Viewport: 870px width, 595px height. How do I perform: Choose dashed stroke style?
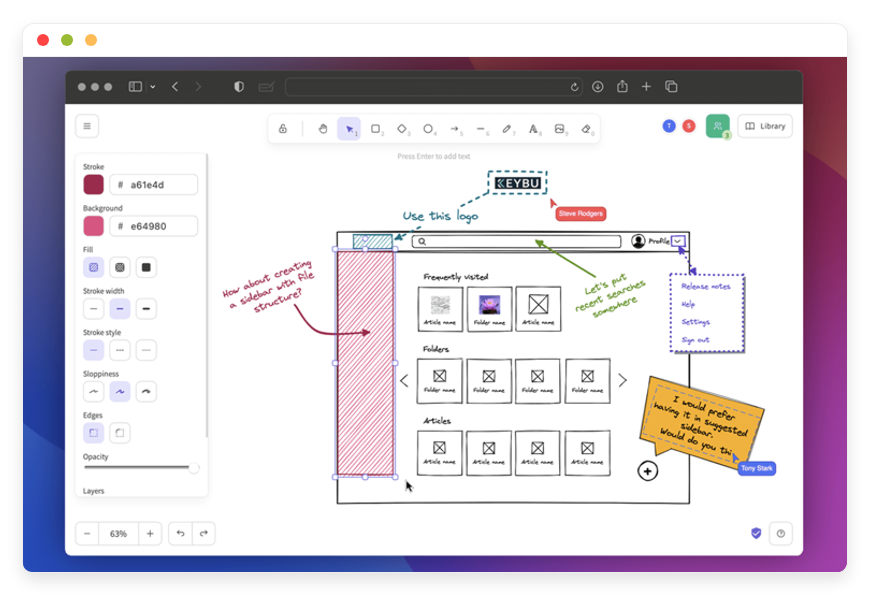tap(119, 350)
